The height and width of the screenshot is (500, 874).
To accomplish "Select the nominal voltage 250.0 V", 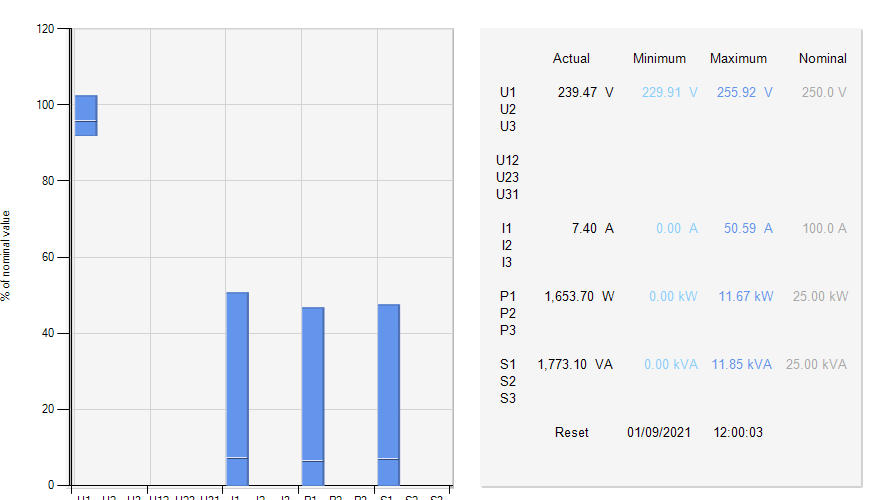I will [x=824, y=92].
